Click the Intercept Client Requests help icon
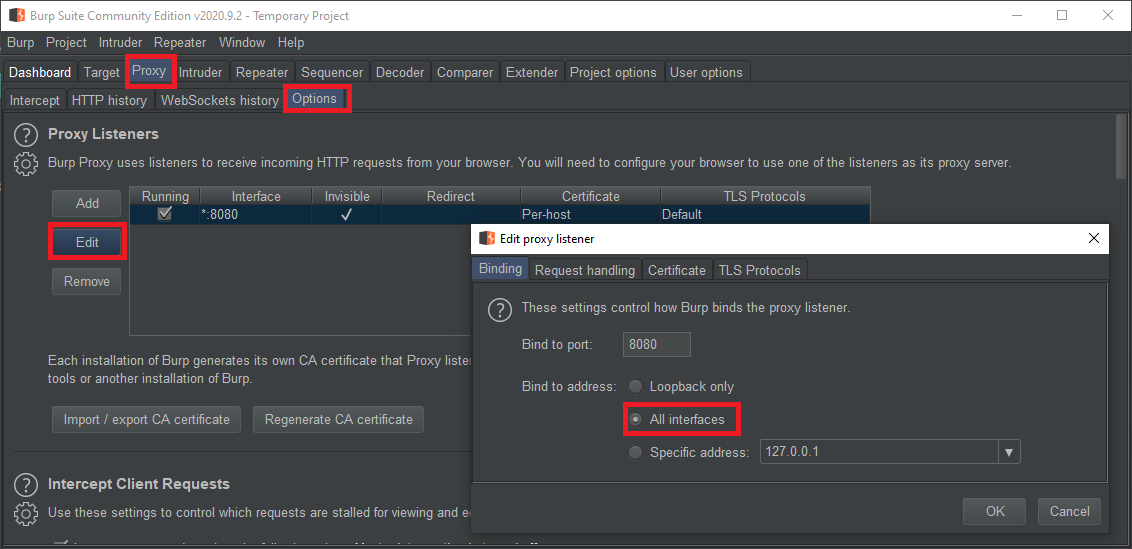Viewport: 1132px width, 549px height. click(x=25, y=485)
